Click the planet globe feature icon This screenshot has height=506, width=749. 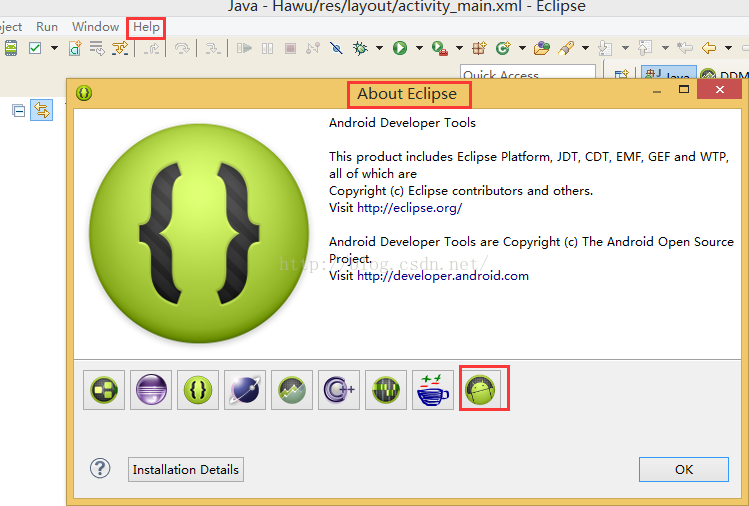pos(245,390)
